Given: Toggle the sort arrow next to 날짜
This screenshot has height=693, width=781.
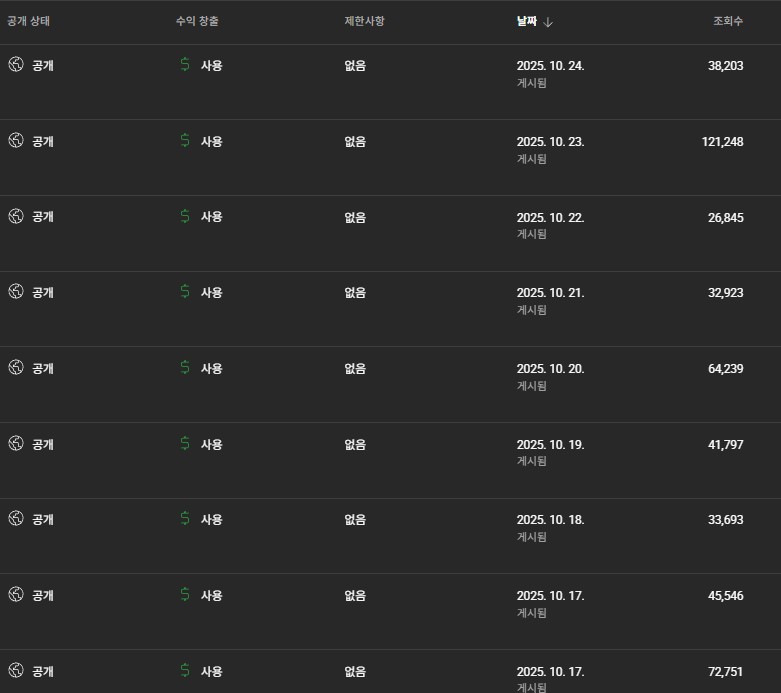Looking at the screenshot, I should [548, 22].
